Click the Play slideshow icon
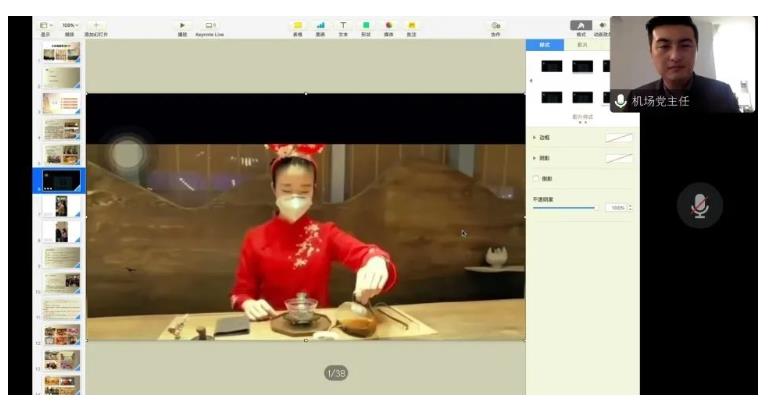Image resolution: width=768 pixels, height=408 pixels. click(182, 25)
